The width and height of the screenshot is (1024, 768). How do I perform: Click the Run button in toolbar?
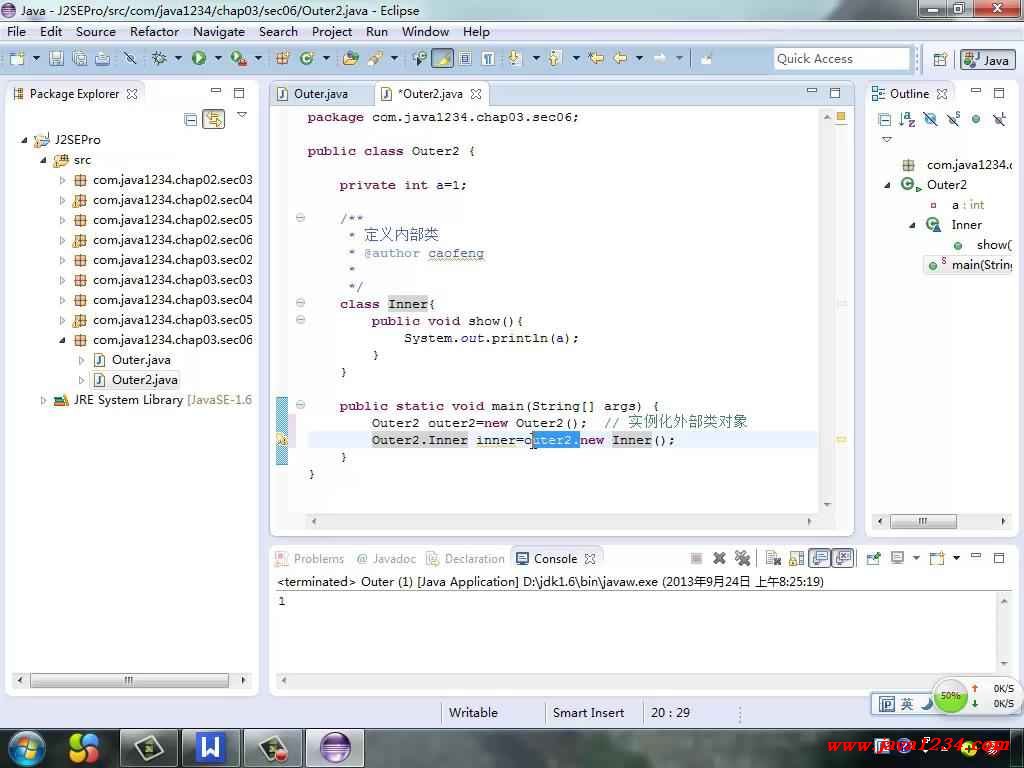(x=198, y=59)
